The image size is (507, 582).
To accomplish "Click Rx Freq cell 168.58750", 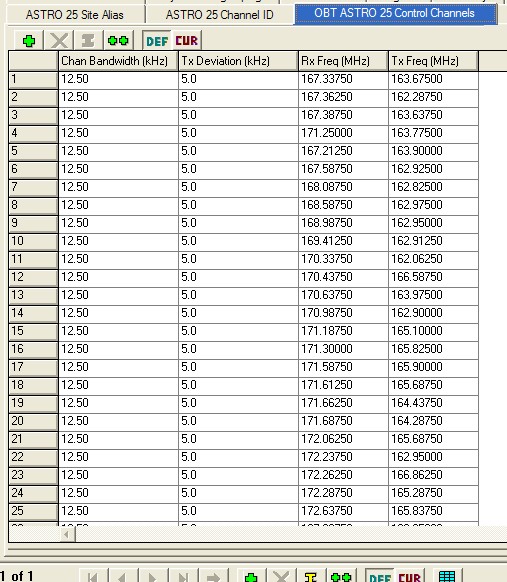I will (343, 206).
